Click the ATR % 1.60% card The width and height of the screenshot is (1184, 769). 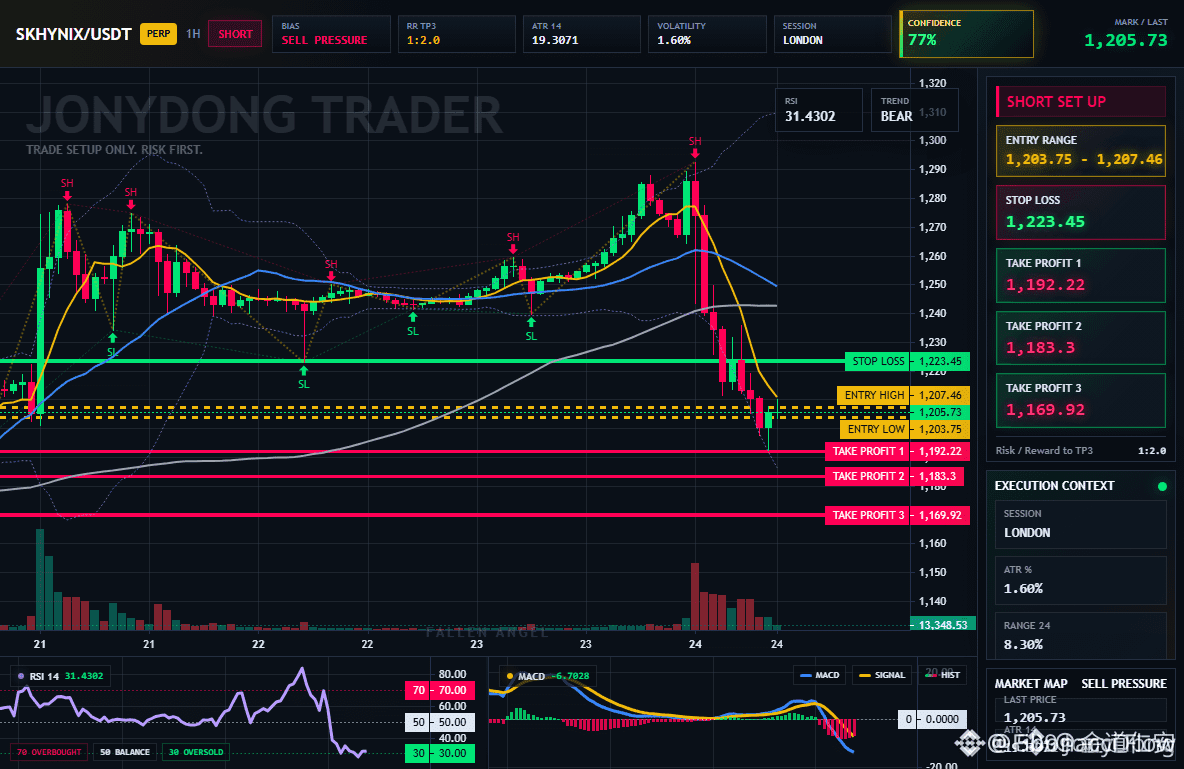(x=1081, y=580)
